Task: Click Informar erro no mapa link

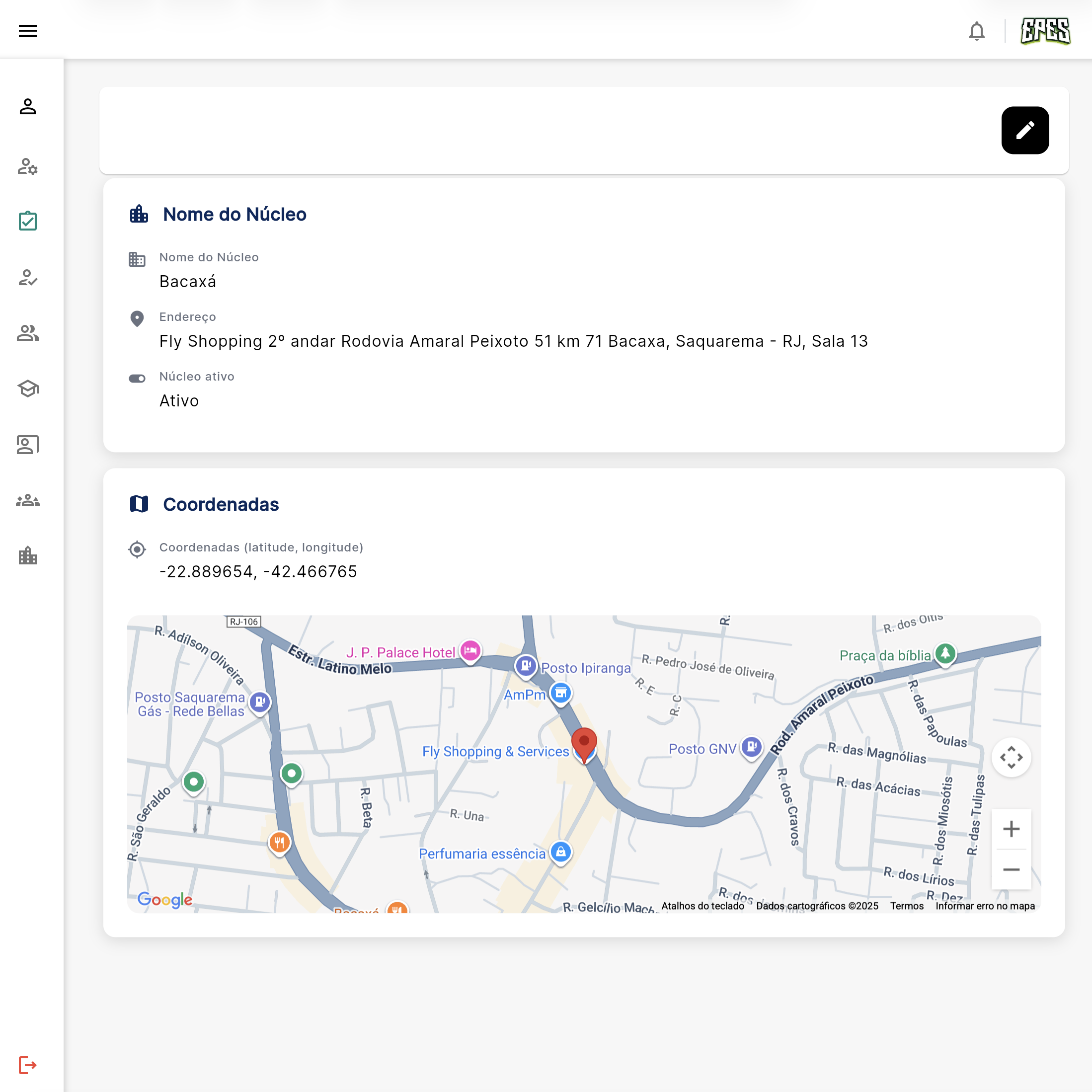Action: [x=985, y=906]
